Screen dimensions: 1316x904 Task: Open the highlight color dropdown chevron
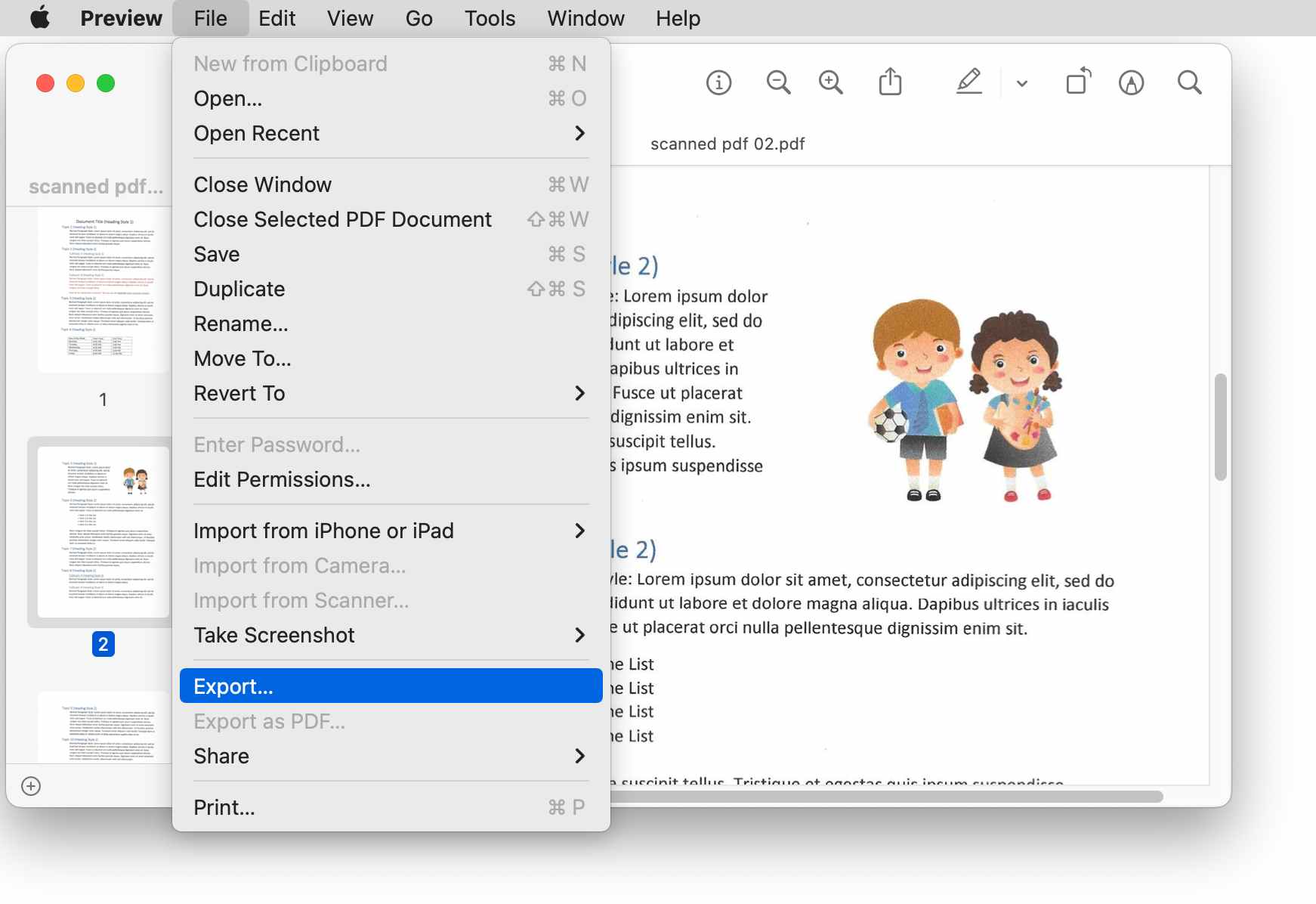1021,83
